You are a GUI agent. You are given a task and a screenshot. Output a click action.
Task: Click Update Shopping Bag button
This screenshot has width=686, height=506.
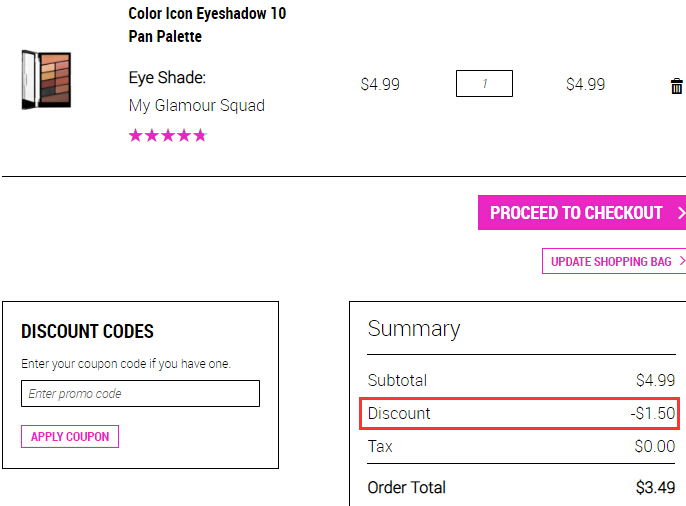point(614,261)
